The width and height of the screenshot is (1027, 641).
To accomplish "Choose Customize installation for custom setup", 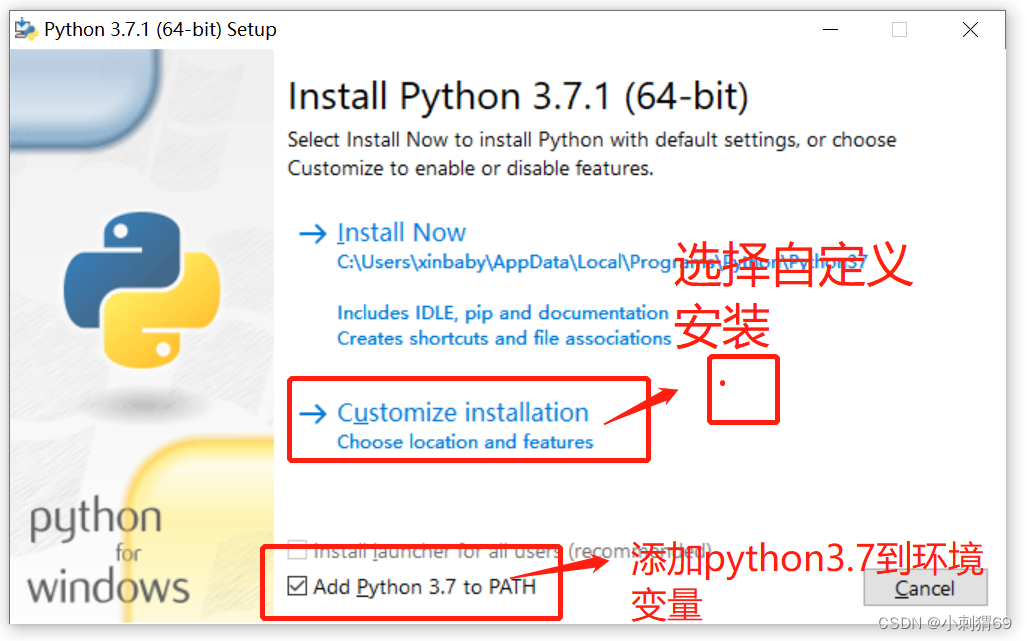I will pos(463,411).
